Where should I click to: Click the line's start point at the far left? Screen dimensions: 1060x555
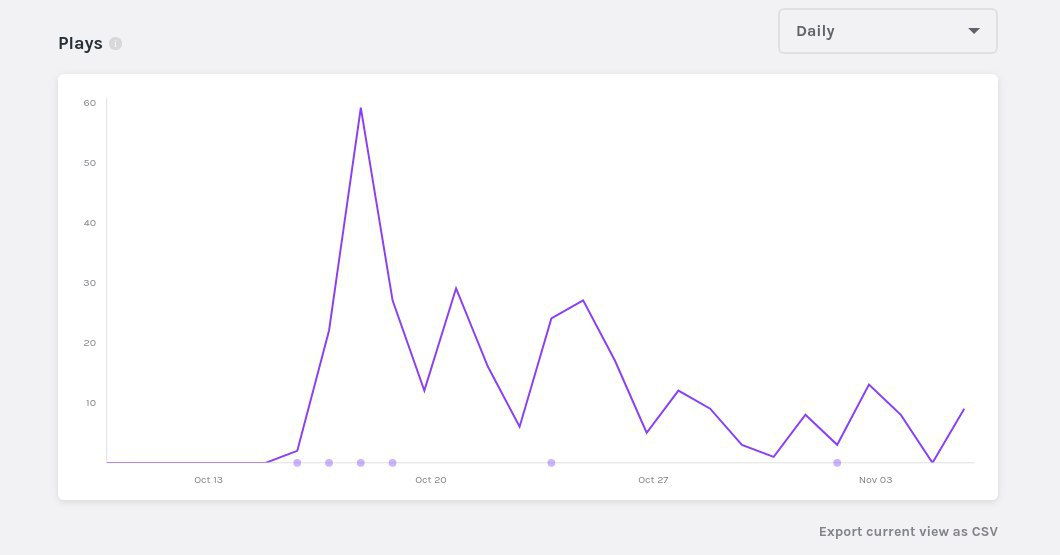click(108, 462)
